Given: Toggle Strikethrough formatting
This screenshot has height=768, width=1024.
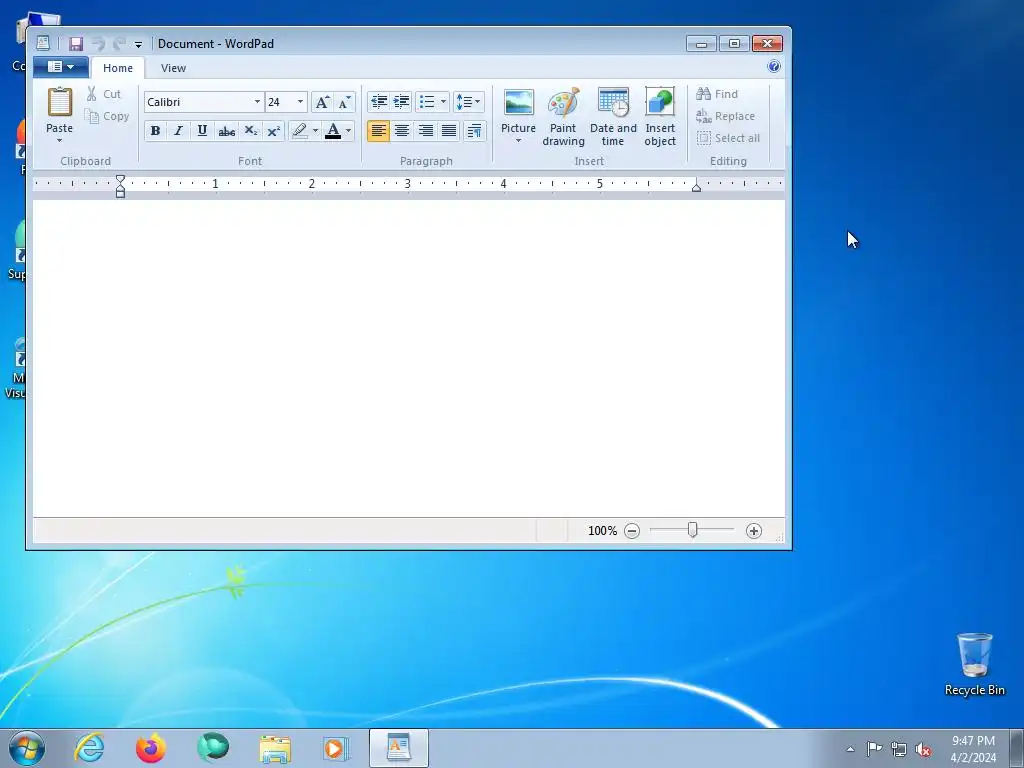Looking at the screenshot, I should (x=226, y=131).
